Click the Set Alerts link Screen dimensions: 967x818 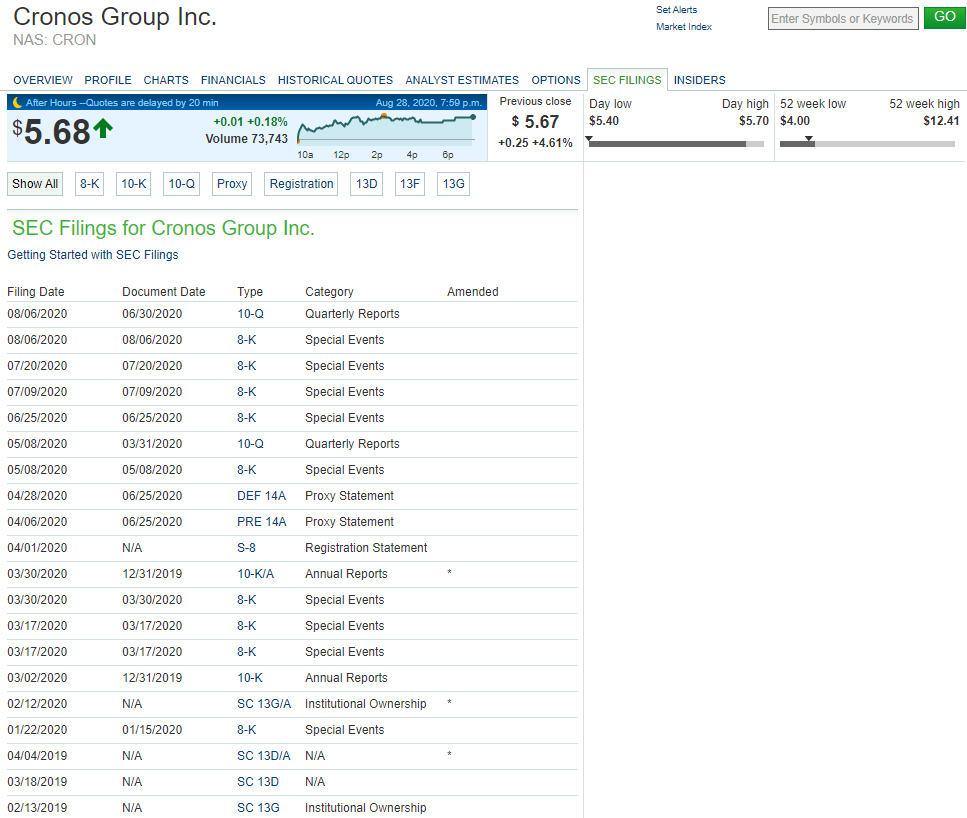[677, 10]
